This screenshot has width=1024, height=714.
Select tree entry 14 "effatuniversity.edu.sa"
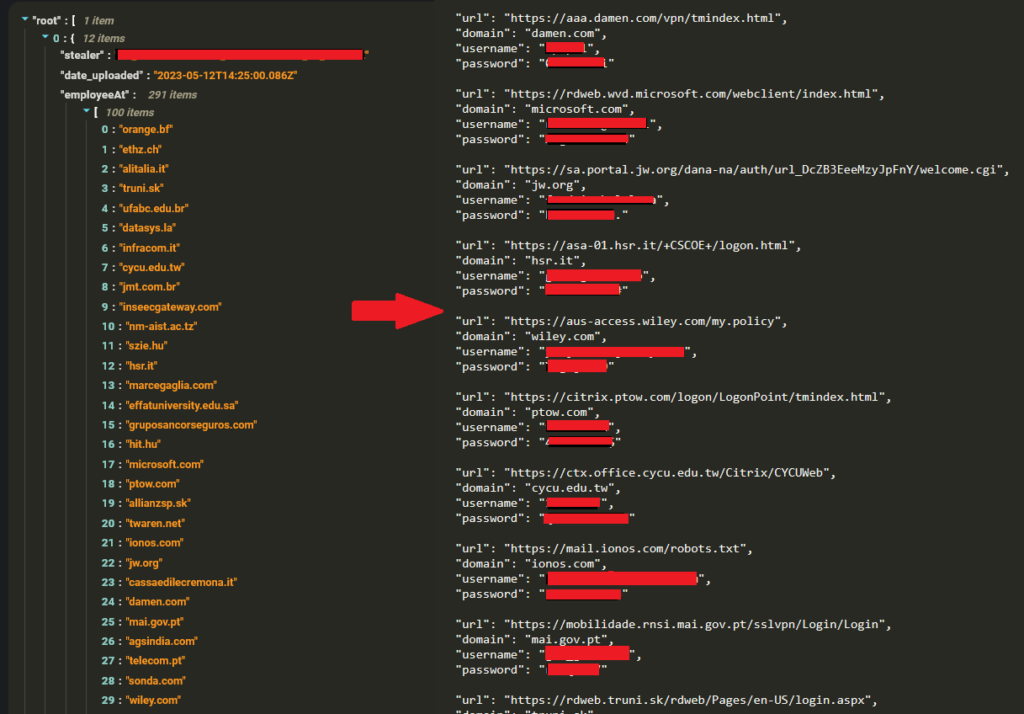point(170,406)
